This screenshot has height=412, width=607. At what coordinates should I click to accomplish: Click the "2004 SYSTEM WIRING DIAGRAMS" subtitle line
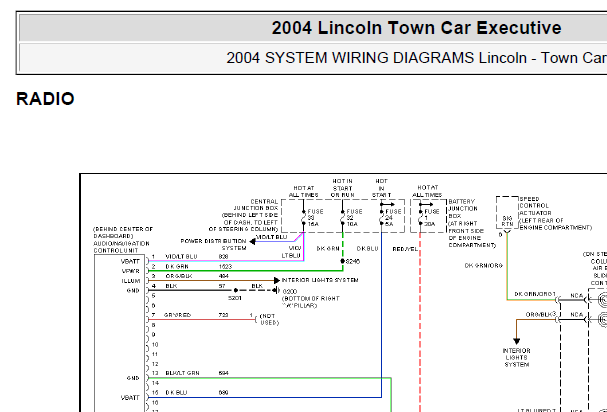[x=417, y=58]
